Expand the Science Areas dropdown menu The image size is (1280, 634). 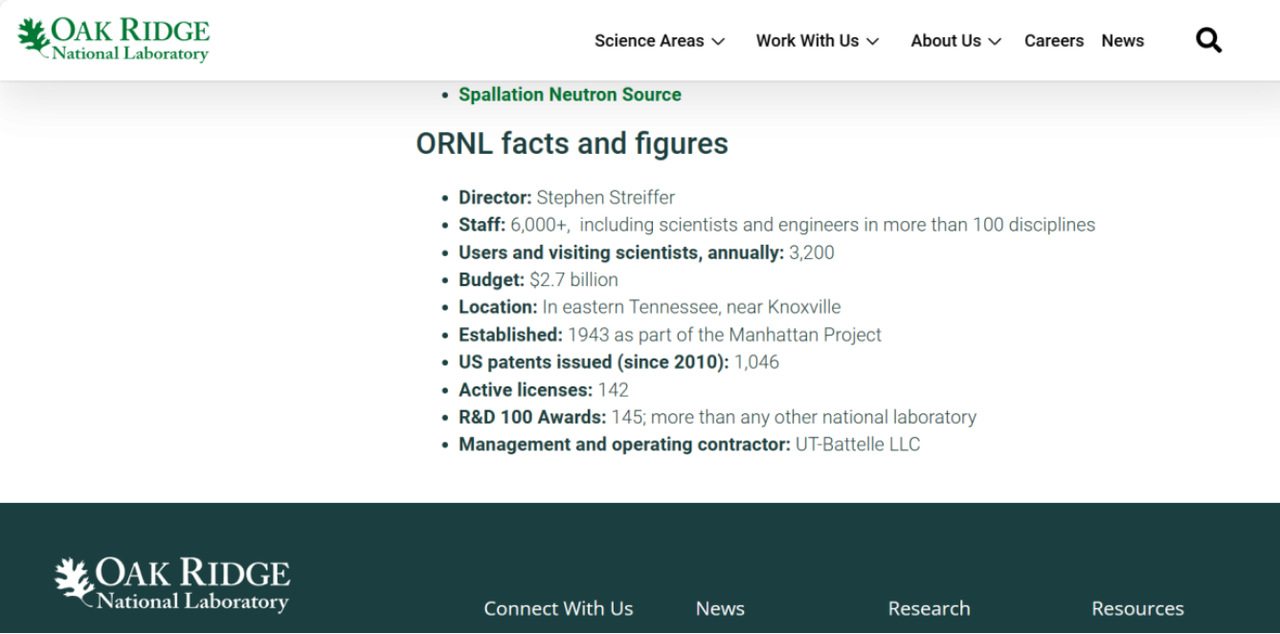pos(659,41)
